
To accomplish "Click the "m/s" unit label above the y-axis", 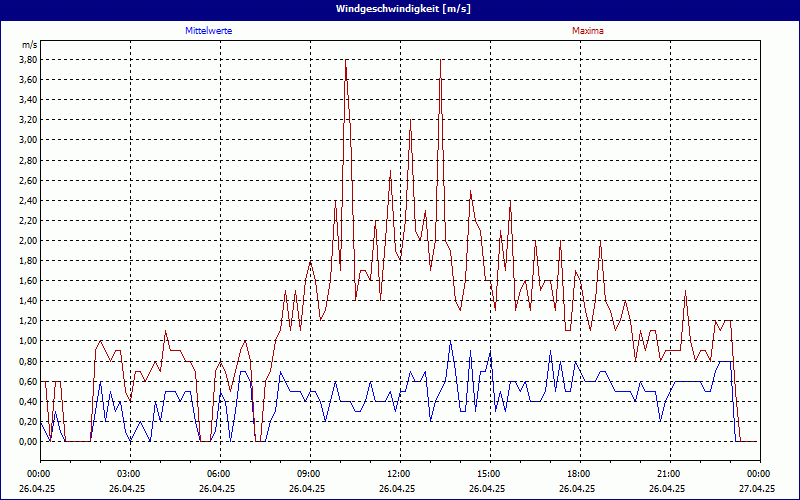I will tap(28, 44).
